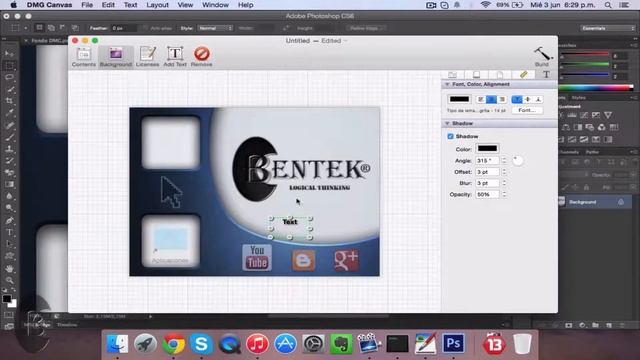Select Photoshop's Clone Stamp tool

(x=9, y=149)
